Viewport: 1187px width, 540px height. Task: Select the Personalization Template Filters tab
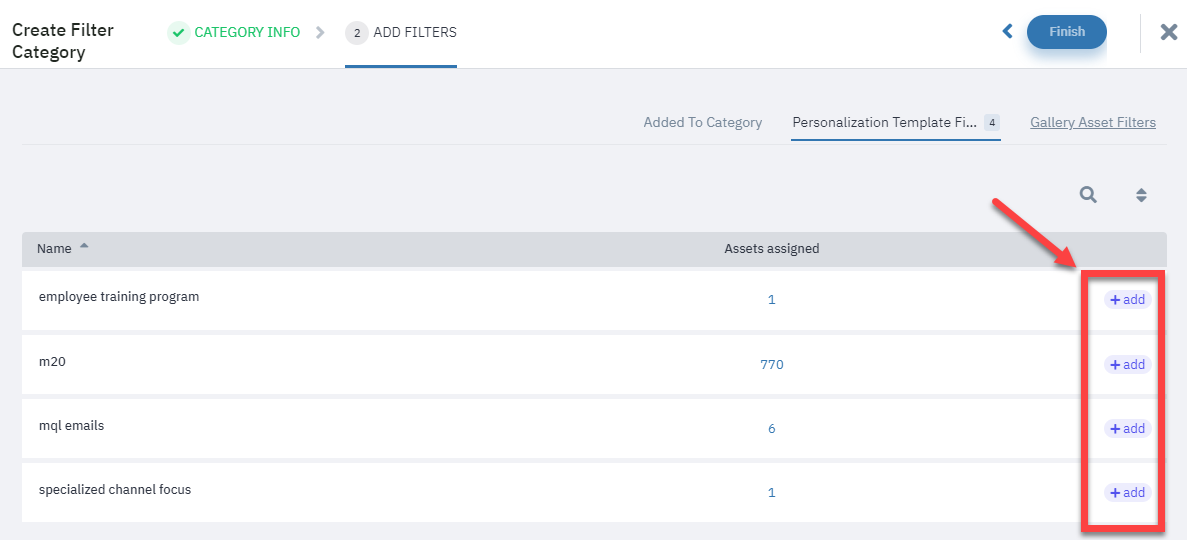click(896, 123)
